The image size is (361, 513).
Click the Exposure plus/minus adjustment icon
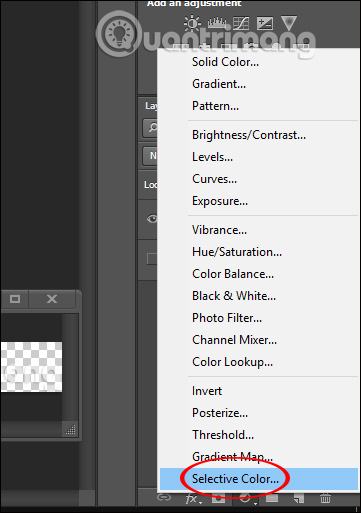[x=265, y=24]
